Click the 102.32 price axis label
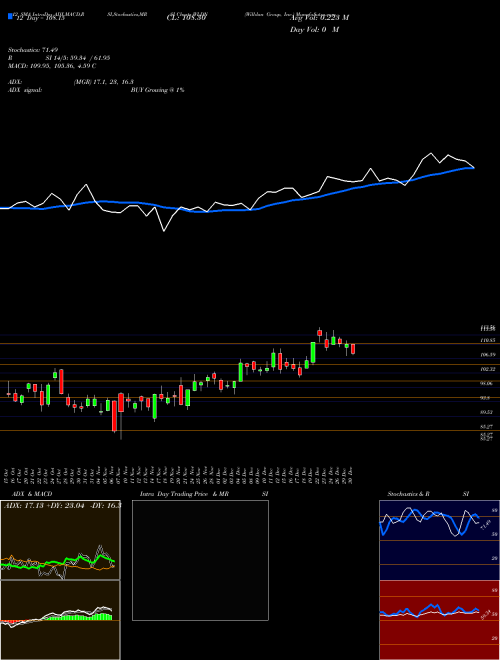The height and width of the screenshot is (660, 500). coord(487,369)
